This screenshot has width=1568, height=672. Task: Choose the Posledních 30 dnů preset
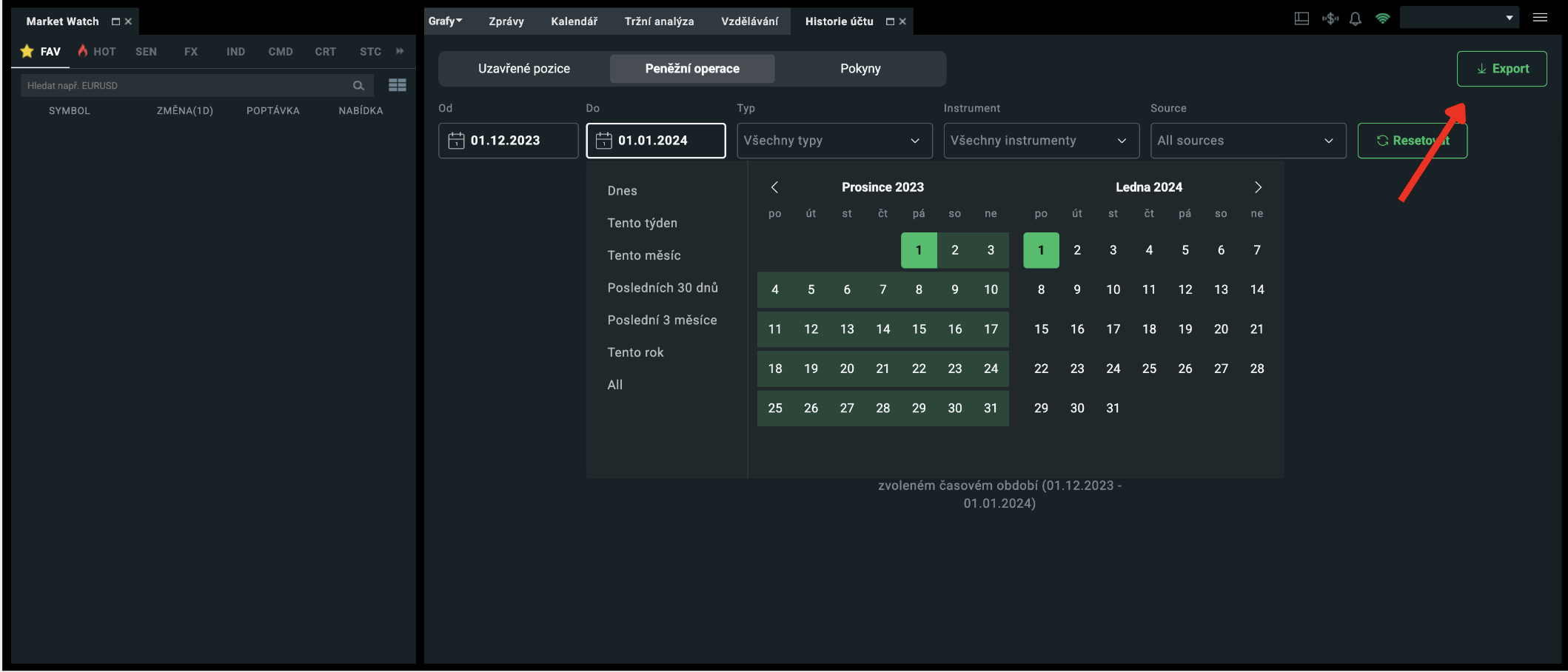663,288
